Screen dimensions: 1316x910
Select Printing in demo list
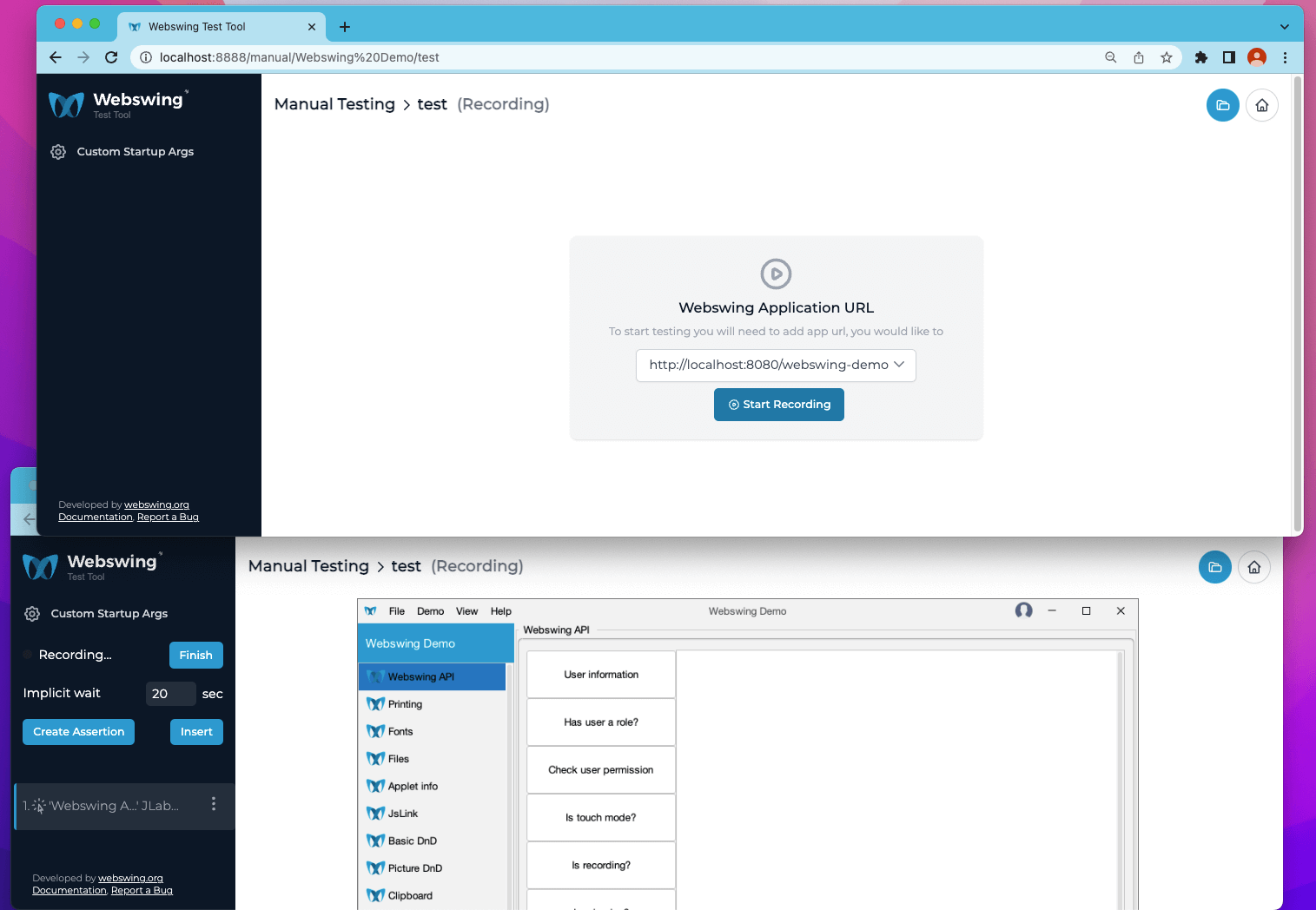pyautogui.click(x=432, y=704)
